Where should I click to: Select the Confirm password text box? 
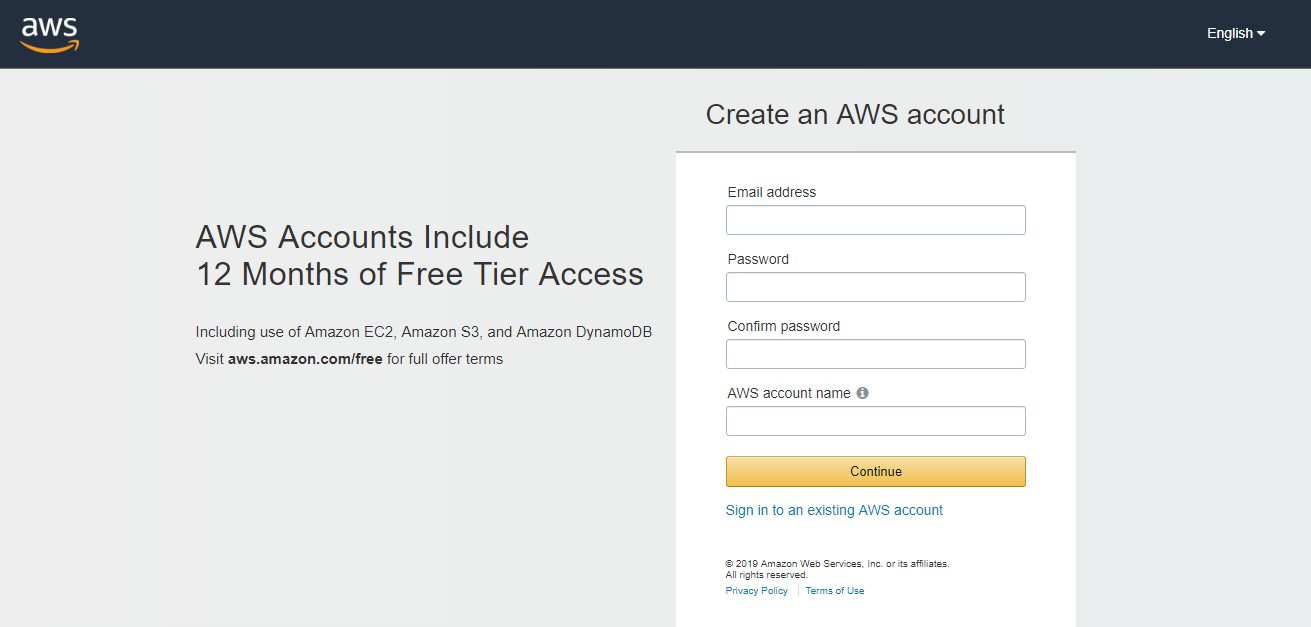[x=875, y=354]
